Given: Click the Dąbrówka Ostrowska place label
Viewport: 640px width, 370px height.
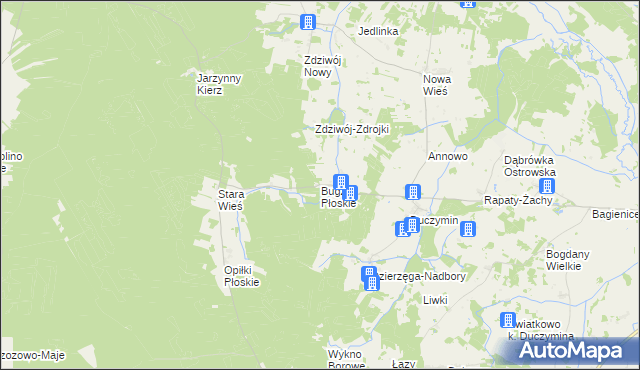Looking at the screenshot, I should click(530, 166).
